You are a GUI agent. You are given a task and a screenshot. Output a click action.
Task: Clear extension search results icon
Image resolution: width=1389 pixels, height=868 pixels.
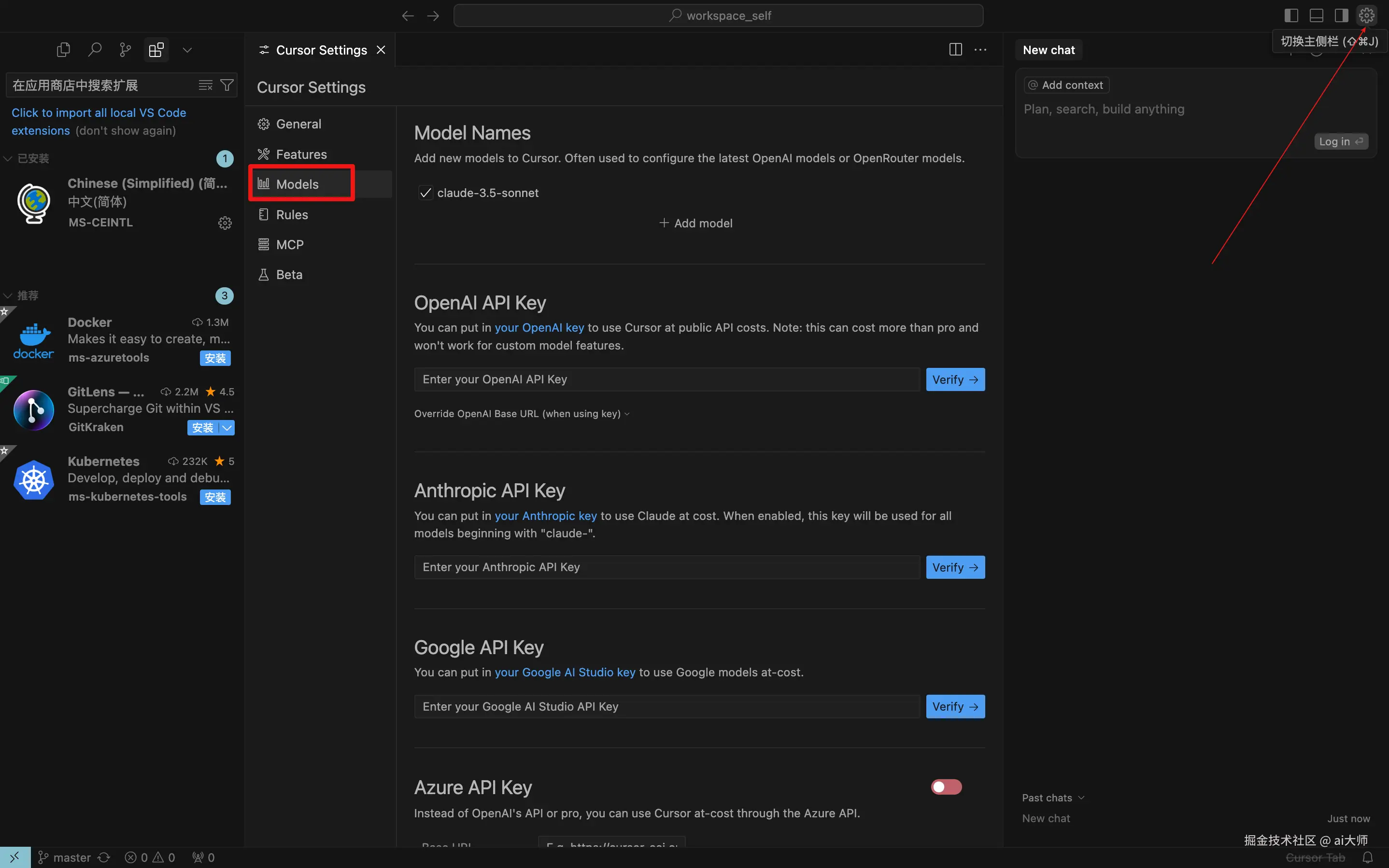coord(205,85)
